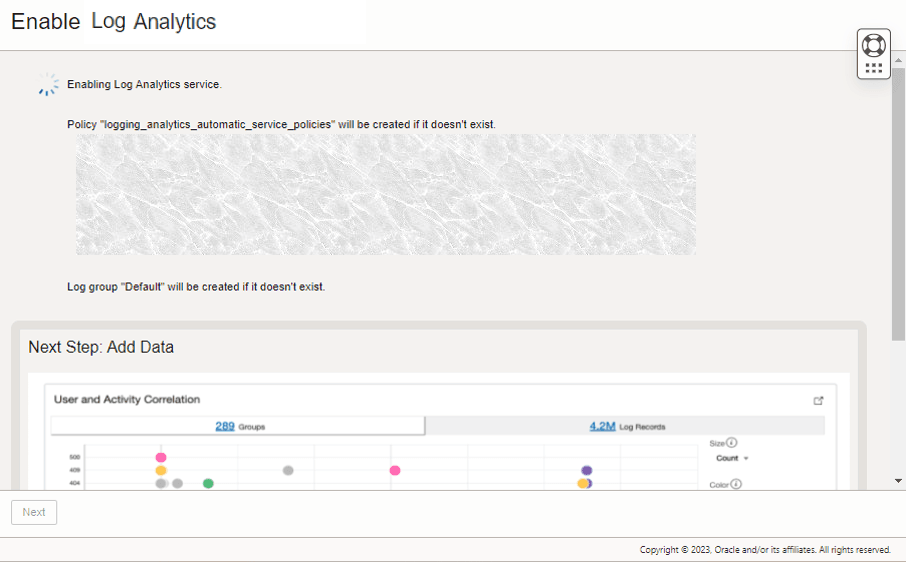Switch to the Groups tab

point(238,426)
